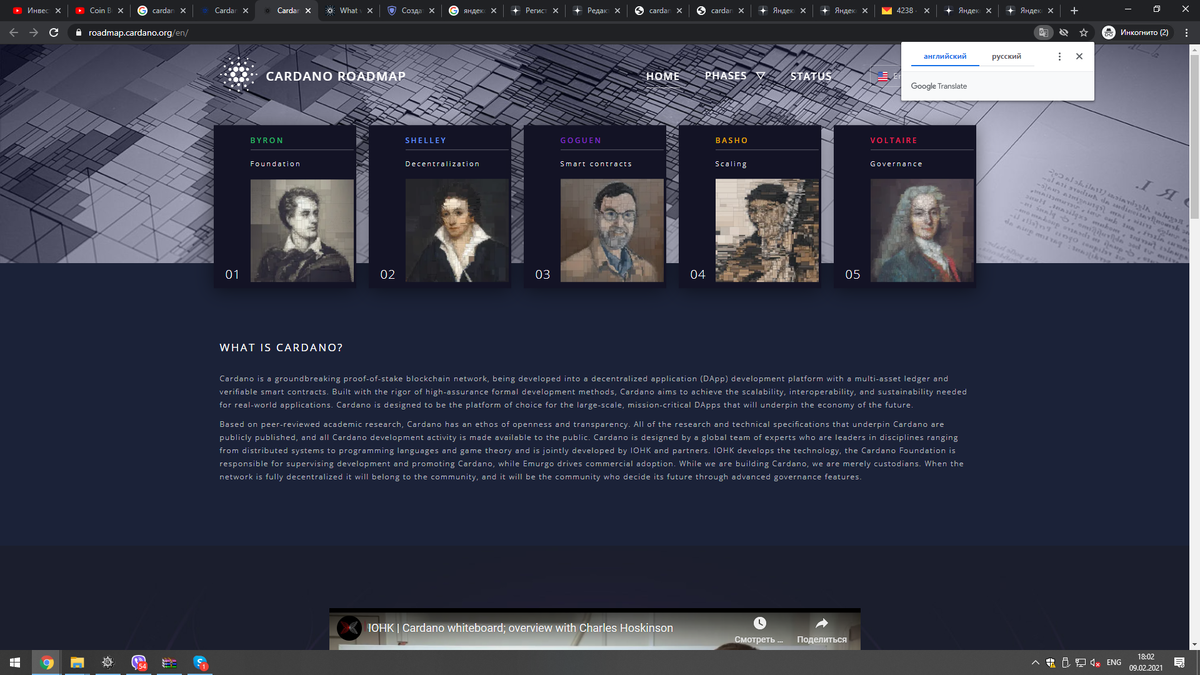Image resolution: width=1200 pixels, height=675 pixels.
Task: Click the Google Translate icon in address bar
Action: coord(1043,32)
